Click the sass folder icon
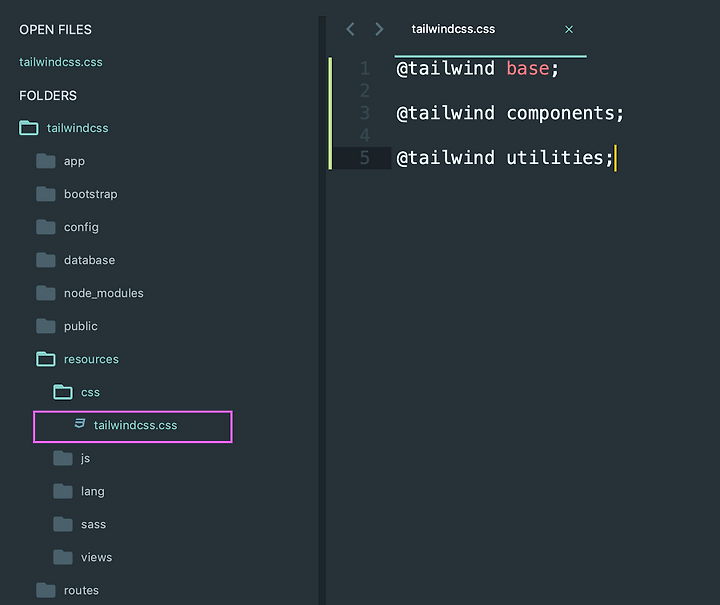 63,524
